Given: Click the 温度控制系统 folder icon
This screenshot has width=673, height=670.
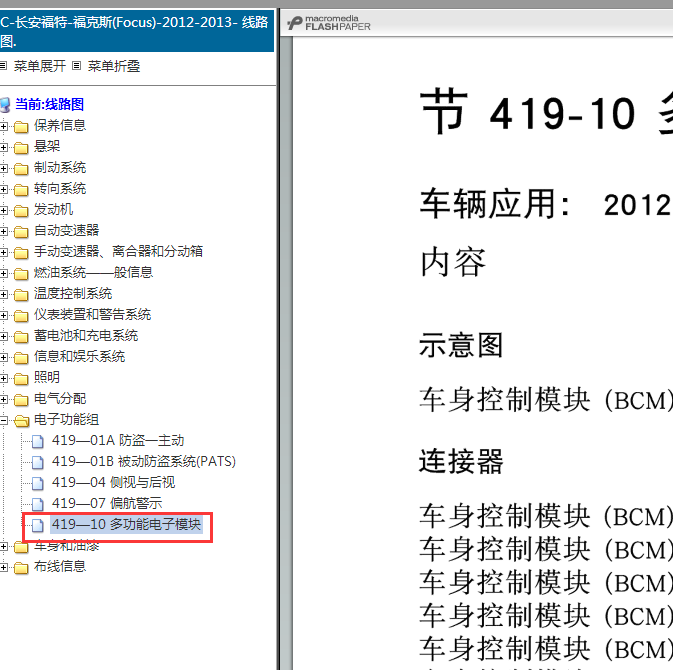Looking at the screenshot, I should pyautogui.click(x=21, y=295).
